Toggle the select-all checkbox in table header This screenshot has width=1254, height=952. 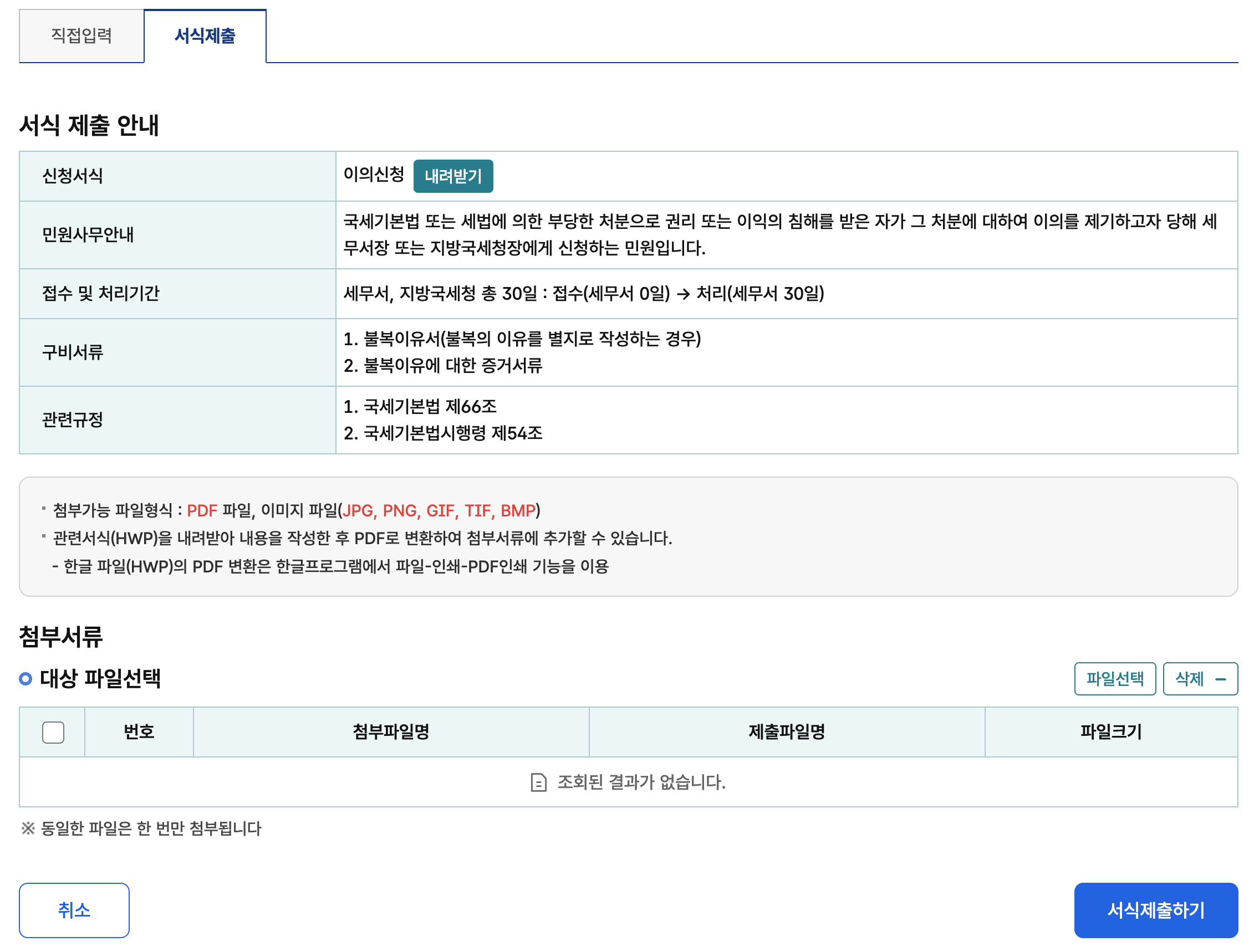(53, 732)
